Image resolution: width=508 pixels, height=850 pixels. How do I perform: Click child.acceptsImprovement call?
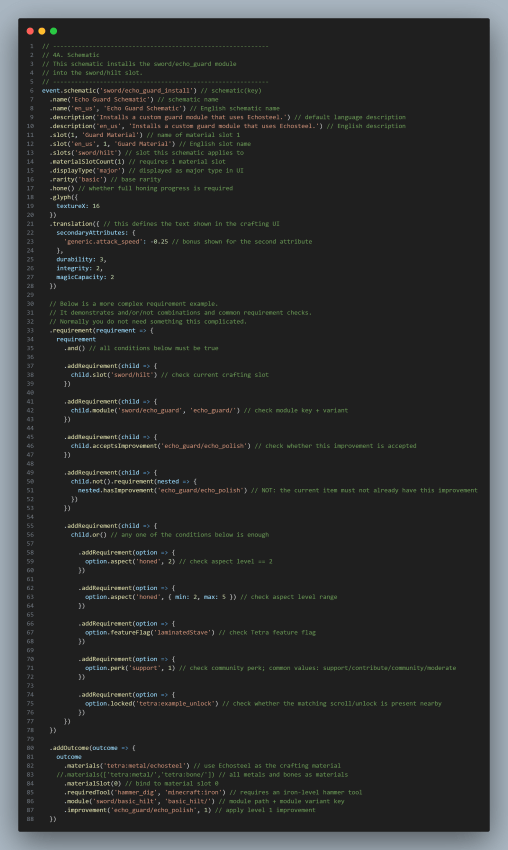point(161,446)
